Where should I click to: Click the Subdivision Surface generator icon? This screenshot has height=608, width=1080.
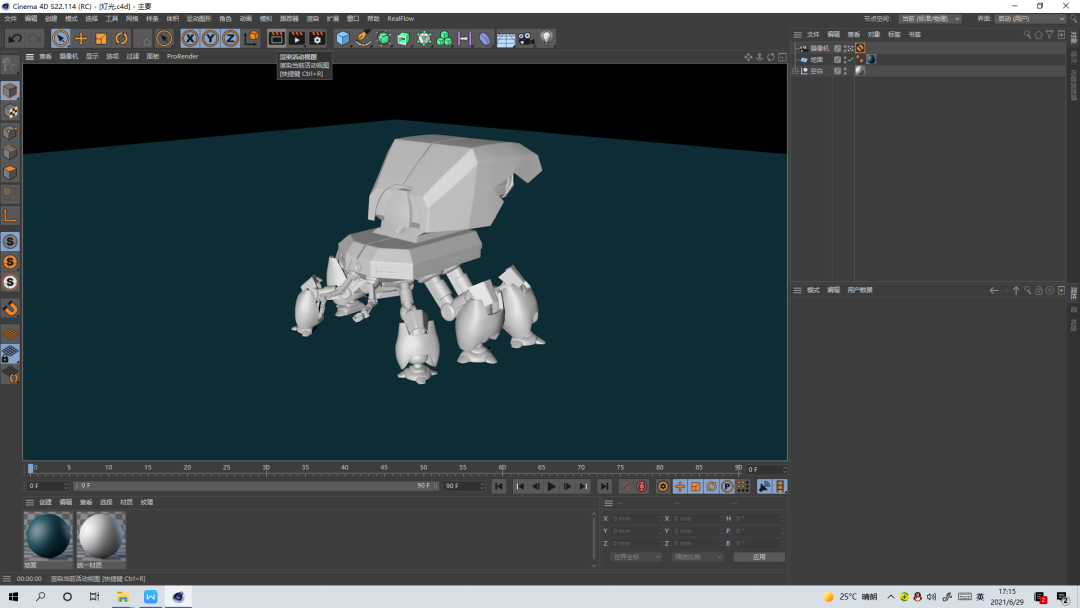click(384, 39)
